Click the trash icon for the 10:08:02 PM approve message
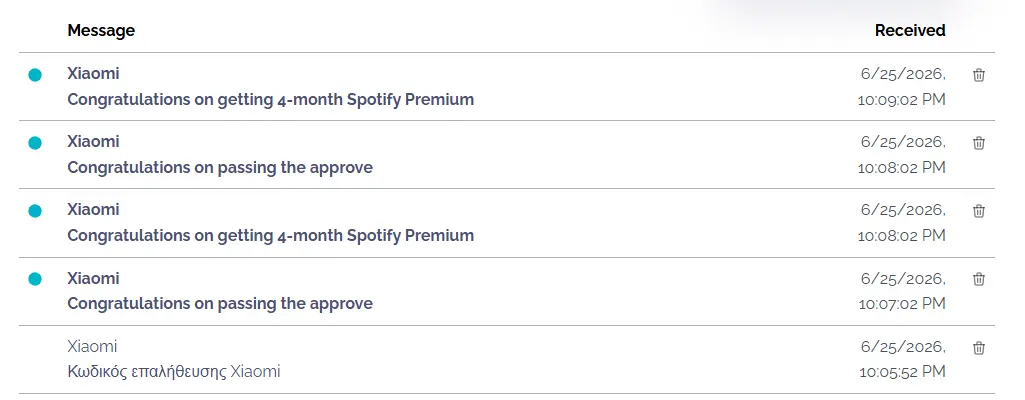1025x400 pixels. coord(979,143)
